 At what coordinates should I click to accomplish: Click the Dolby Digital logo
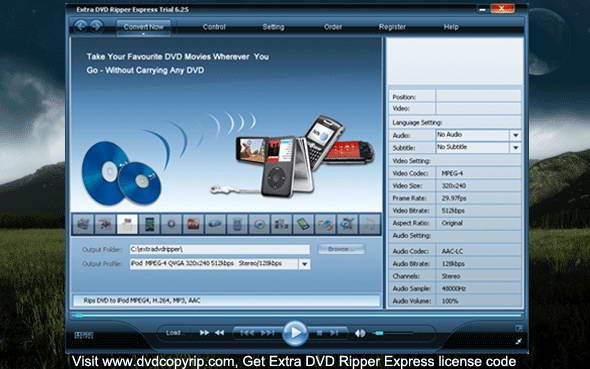(x=84, y=335)
